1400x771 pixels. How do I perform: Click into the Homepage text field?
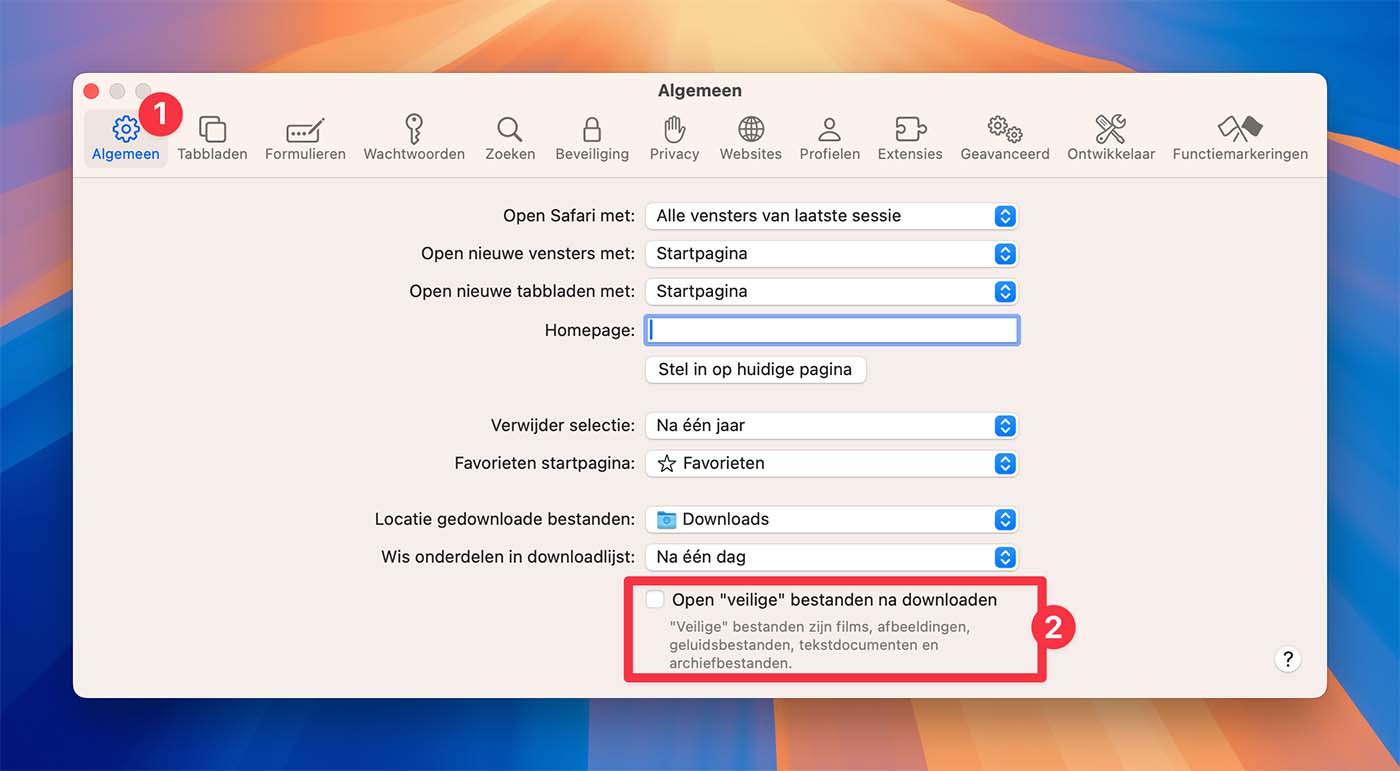pos(832,330)
